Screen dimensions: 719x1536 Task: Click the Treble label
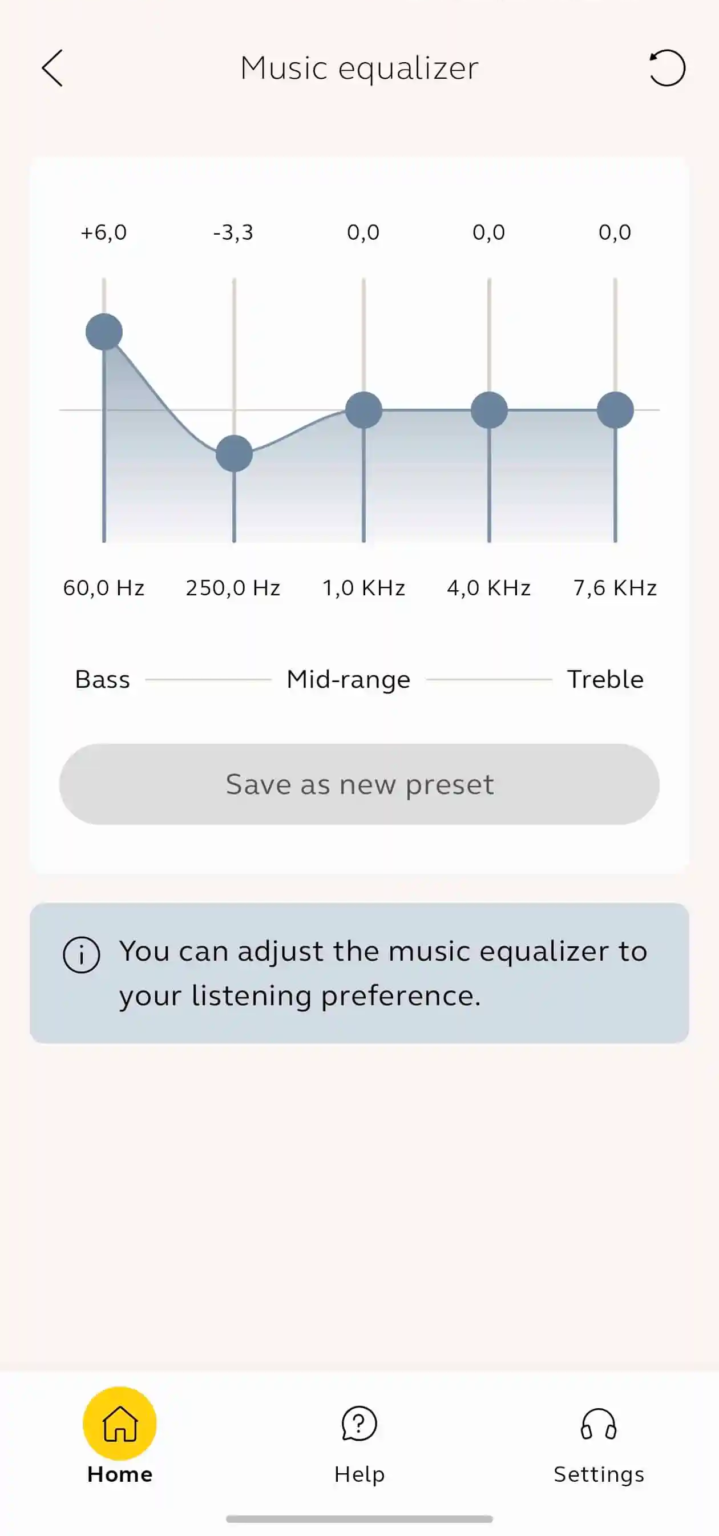(605, 680)
